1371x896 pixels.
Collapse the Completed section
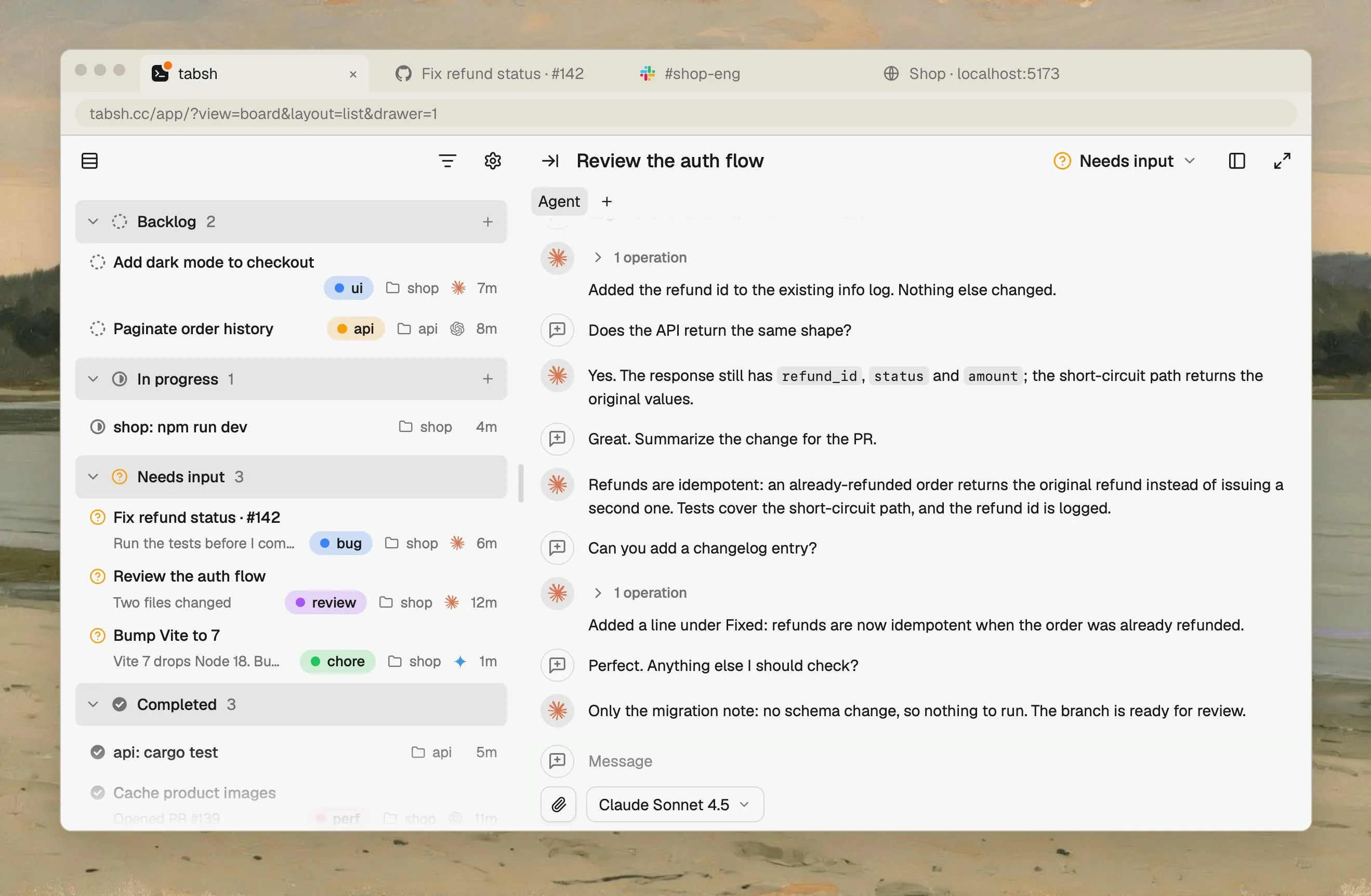point(93,705)
